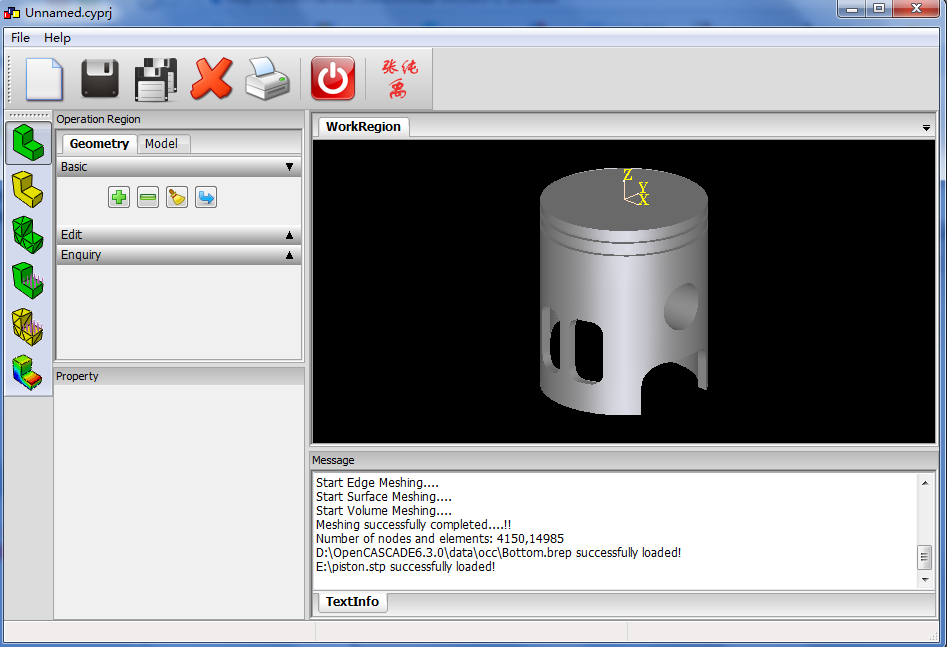This screenshot has width=947, height=647.
Task: Open the File menu
Action: point(20,37)
